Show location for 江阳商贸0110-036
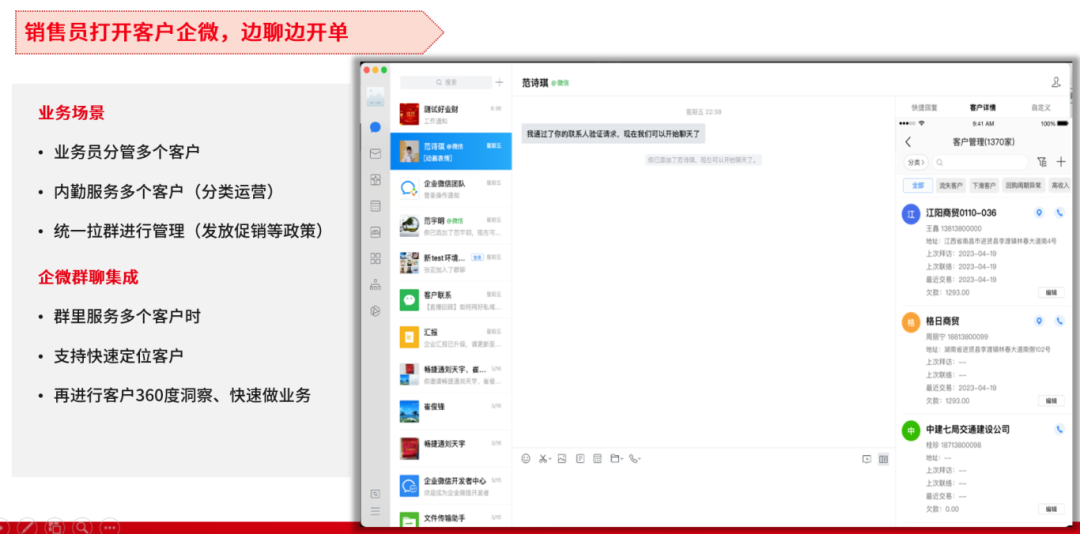Image resolution: width=1080 pixels, height=534 pixels. click(1039, 213)
